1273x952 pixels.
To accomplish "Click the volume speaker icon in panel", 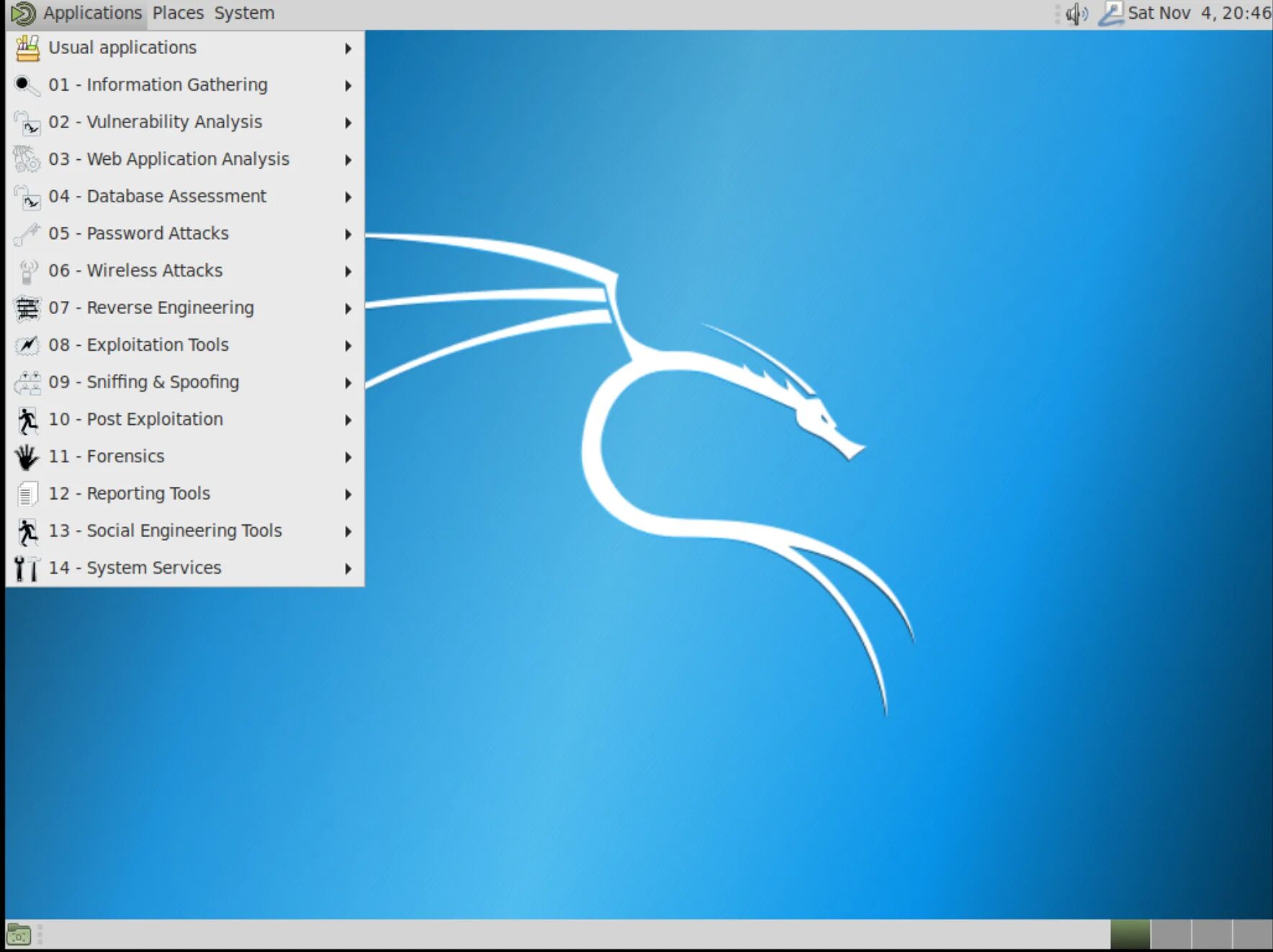I will tap(1076, 14).
